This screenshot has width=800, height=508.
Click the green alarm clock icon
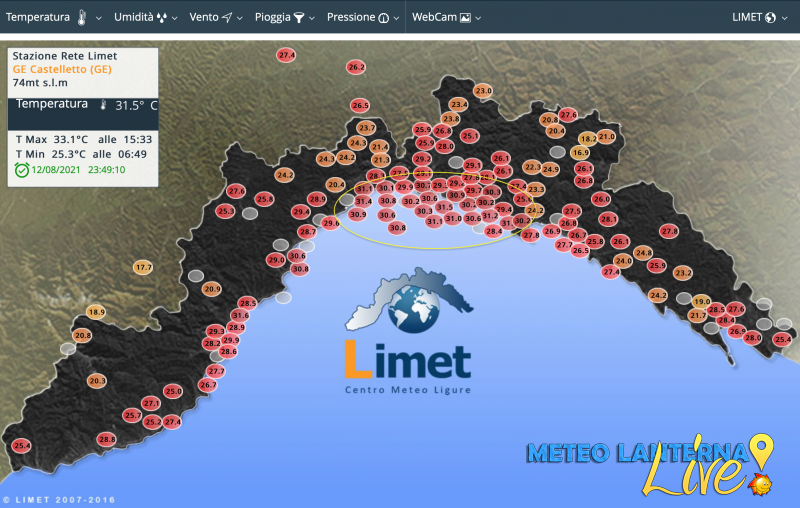point(21,170)
